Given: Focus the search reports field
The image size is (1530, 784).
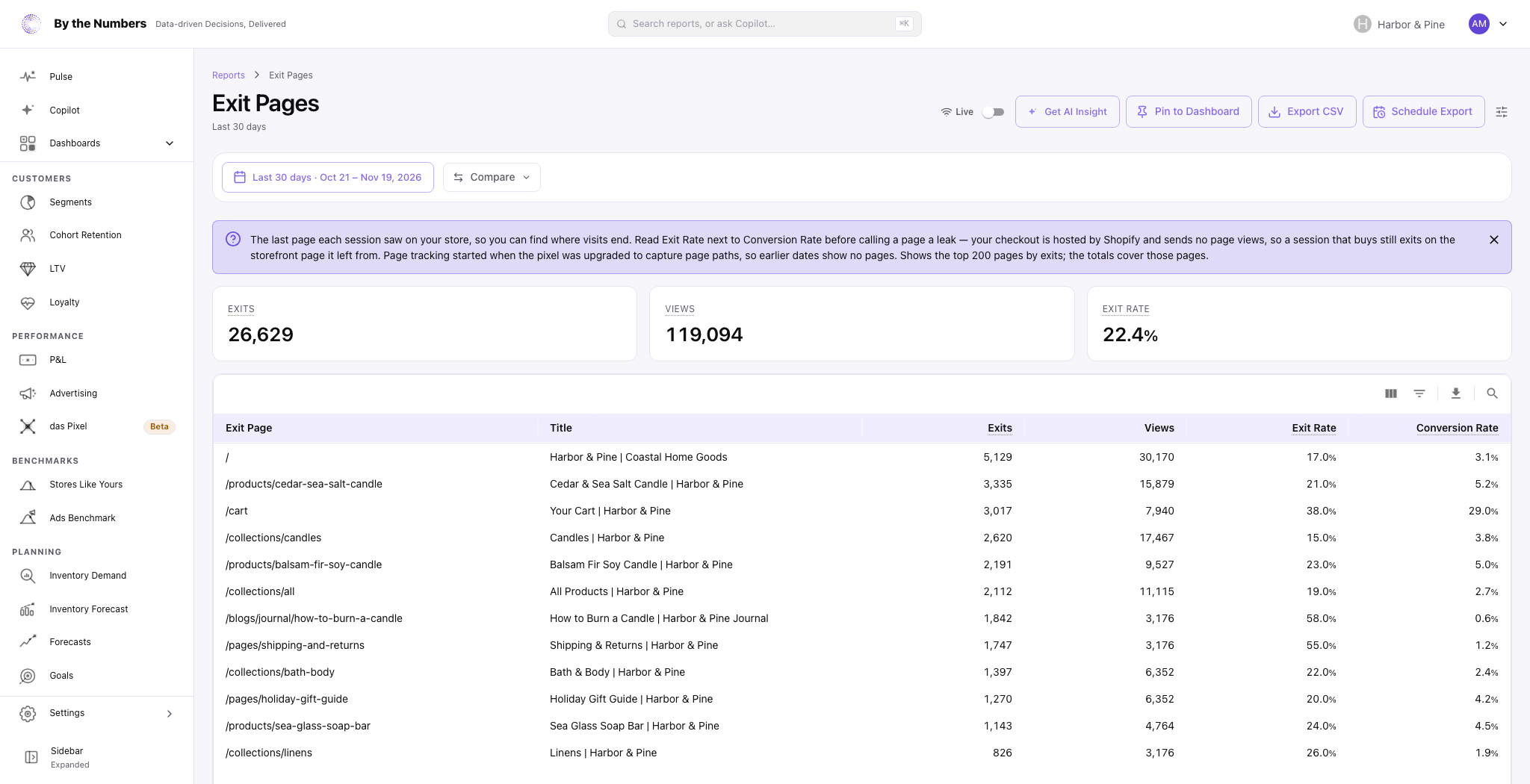Looking at the screenshot, I should click(764, 24).
